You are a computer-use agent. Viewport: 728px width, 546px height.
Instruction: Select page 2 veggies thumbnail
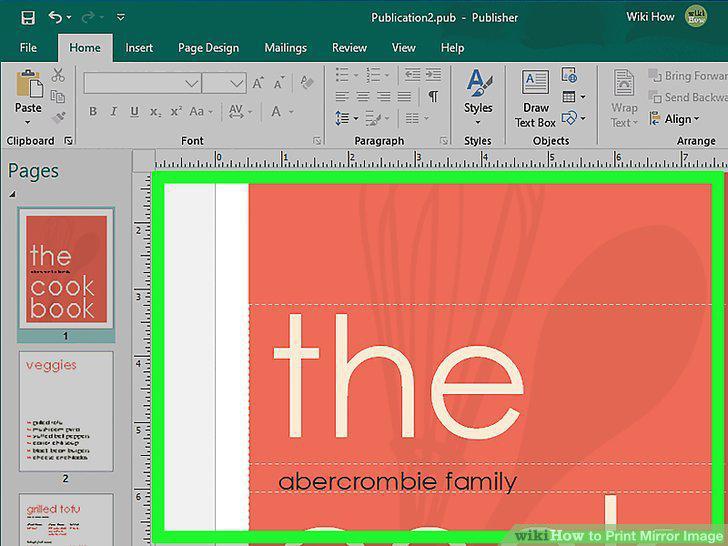tap(66, 411)
